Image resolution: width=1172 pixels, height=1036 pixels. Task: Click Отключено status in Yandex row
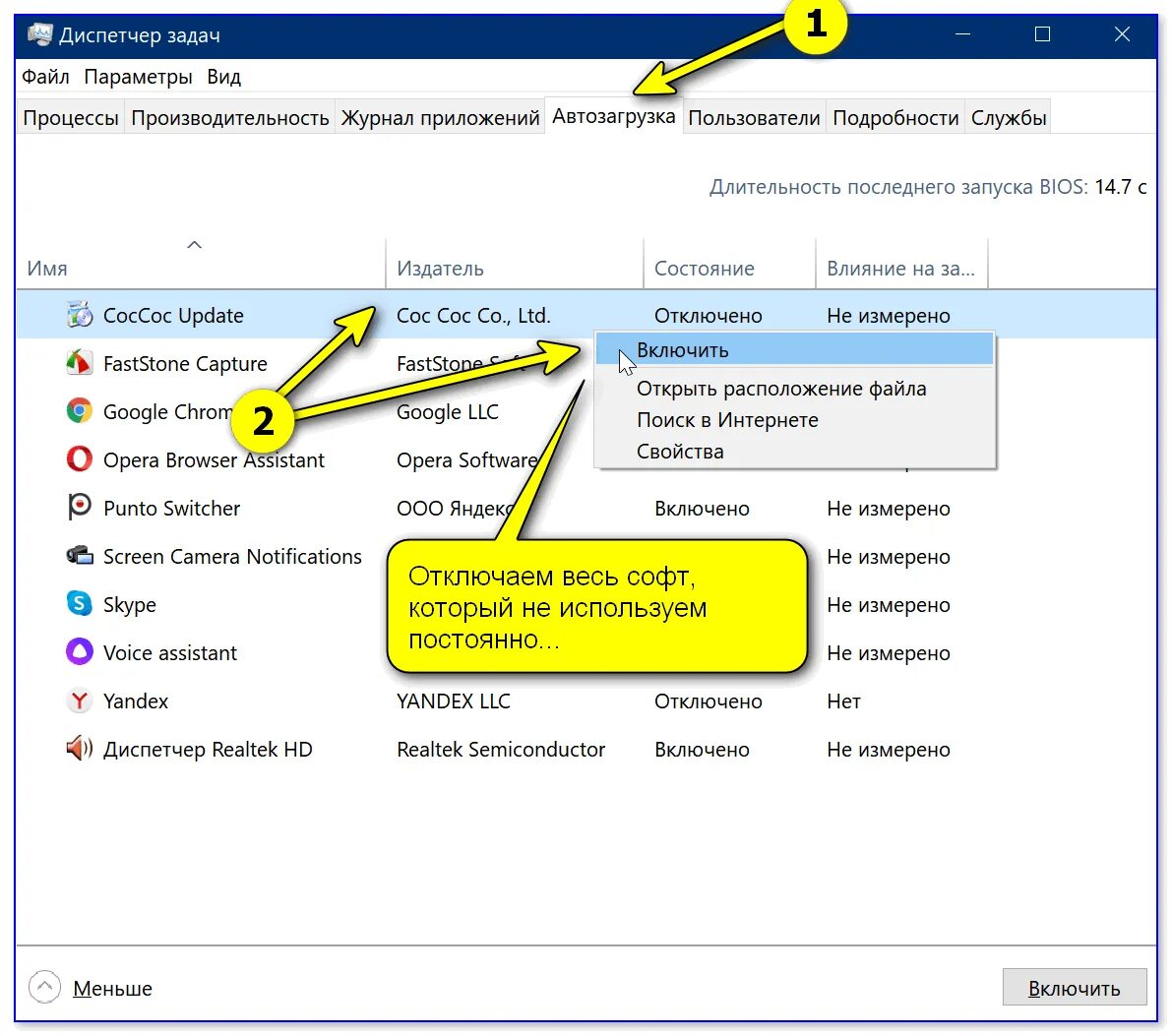(708, 701)
